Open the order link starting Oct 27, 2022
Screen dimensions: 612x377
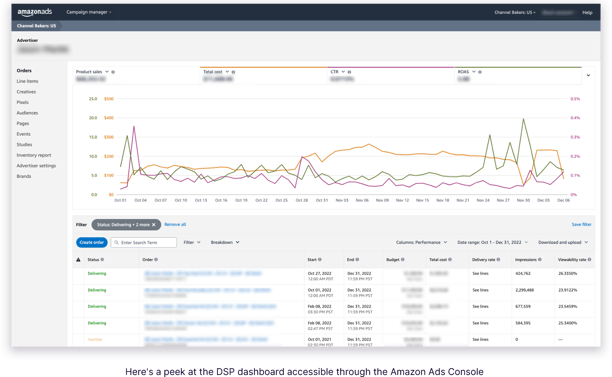point(203,274)
